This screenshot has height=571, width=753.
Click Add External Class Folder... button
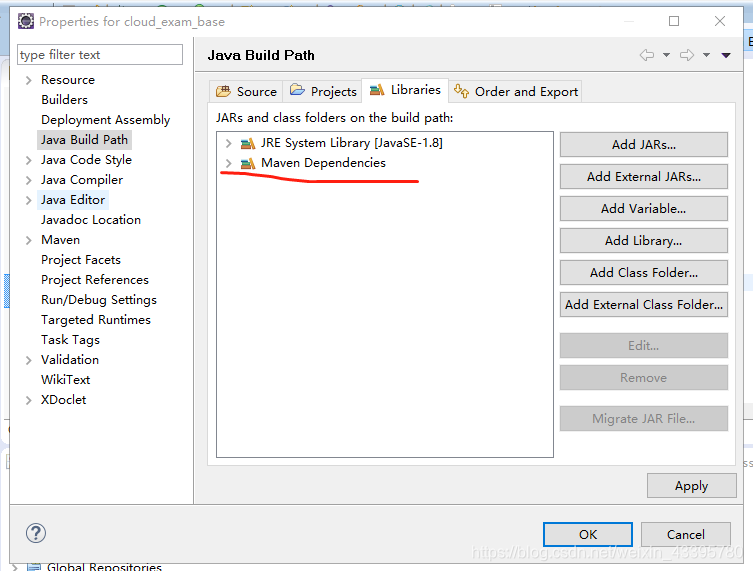(644, 304)
